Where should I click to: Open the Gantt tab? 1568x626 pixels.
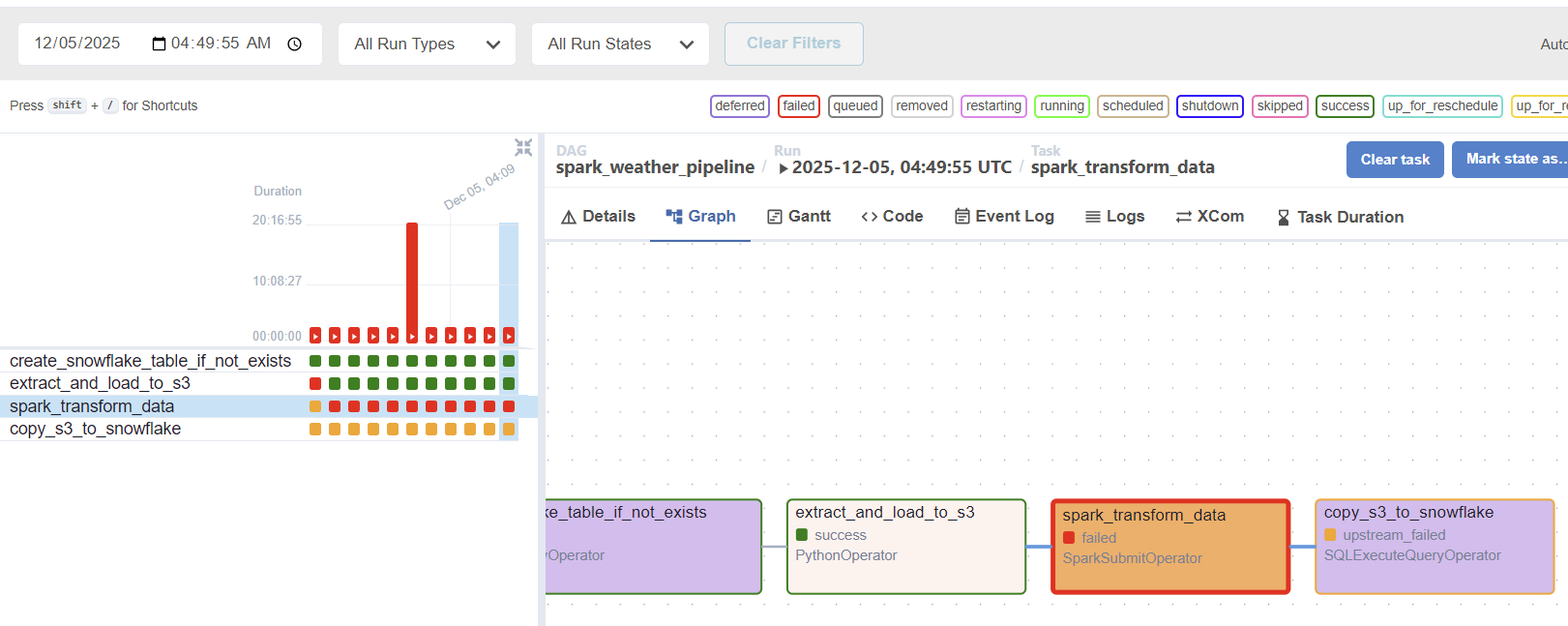coord(799,217)
